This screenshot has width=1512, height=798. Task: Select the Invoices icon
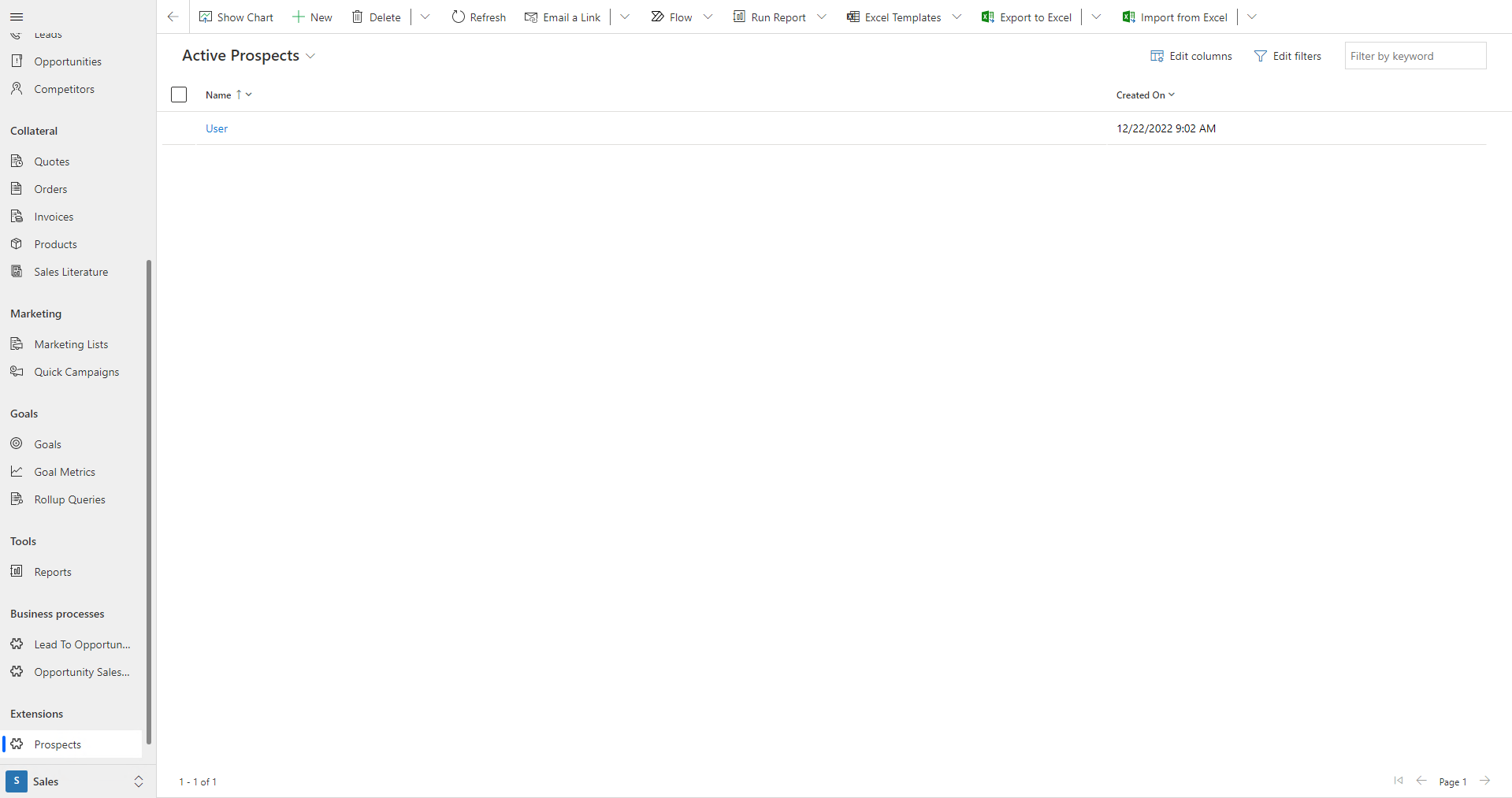click(17, 216)
